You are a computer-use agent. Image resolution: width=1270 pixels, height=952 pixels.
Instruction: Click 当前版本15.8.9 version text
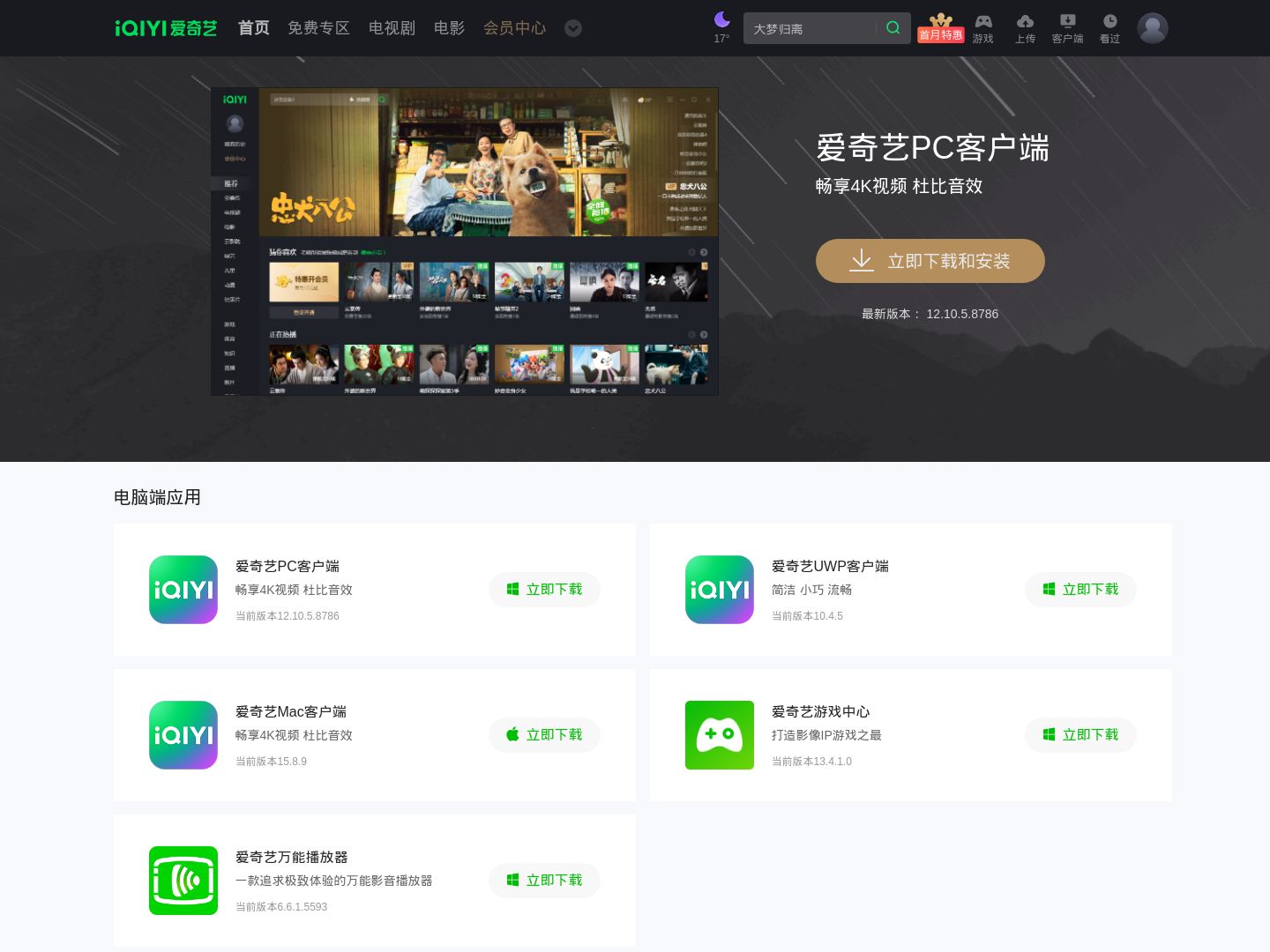click(271, 762)
